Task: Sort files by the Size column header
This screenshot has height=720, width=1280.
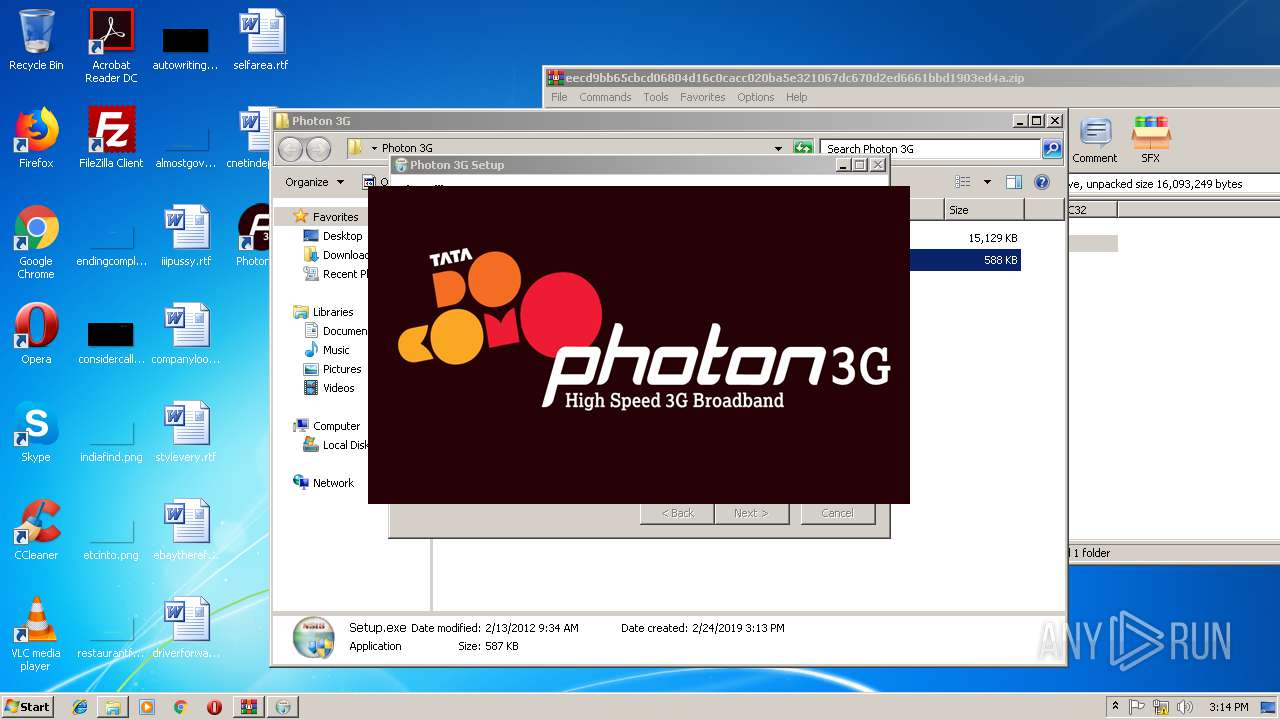Action: [984, 210]
